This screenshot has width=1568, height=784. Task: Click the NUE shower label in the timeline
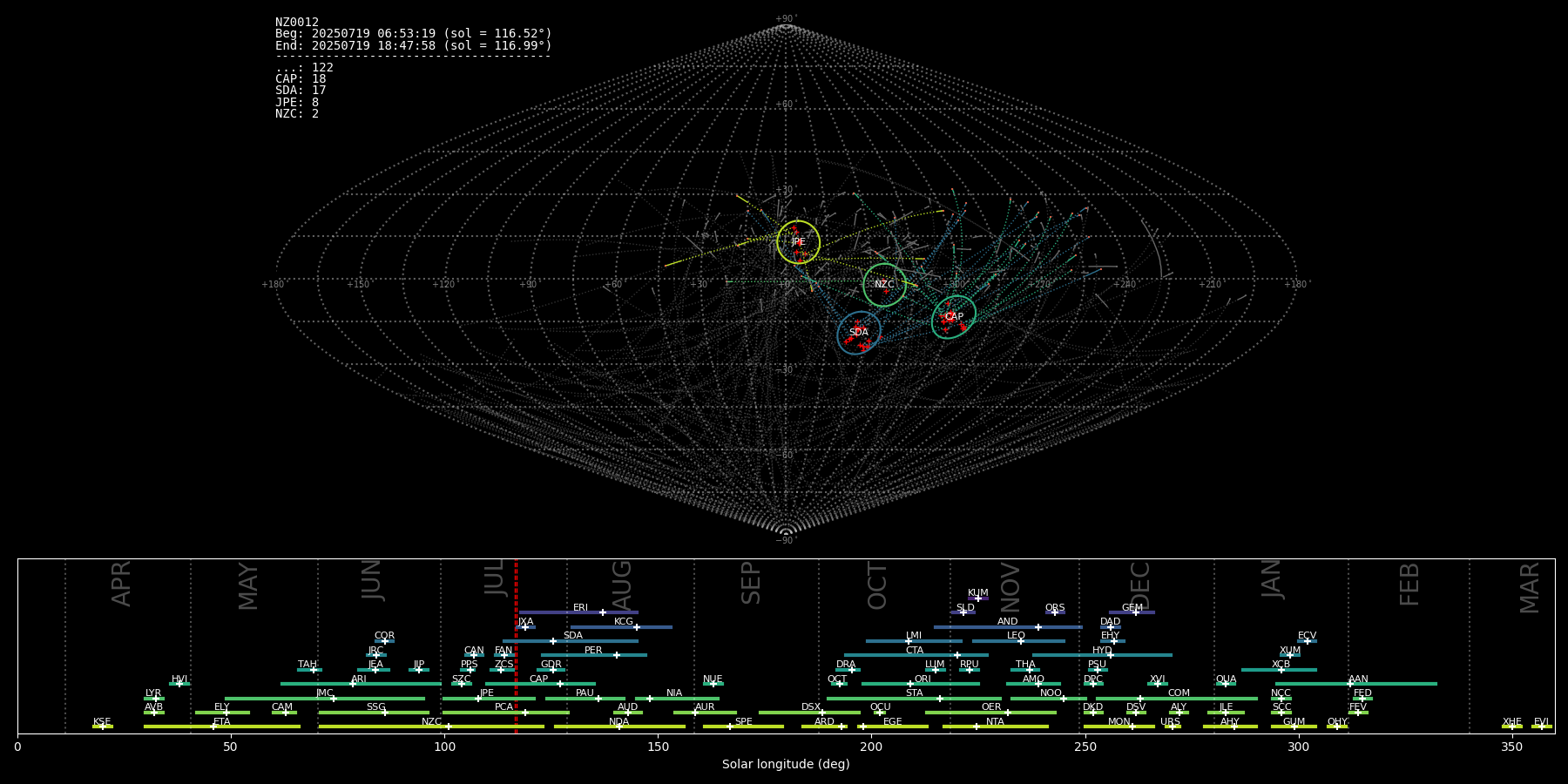[713, 679]
